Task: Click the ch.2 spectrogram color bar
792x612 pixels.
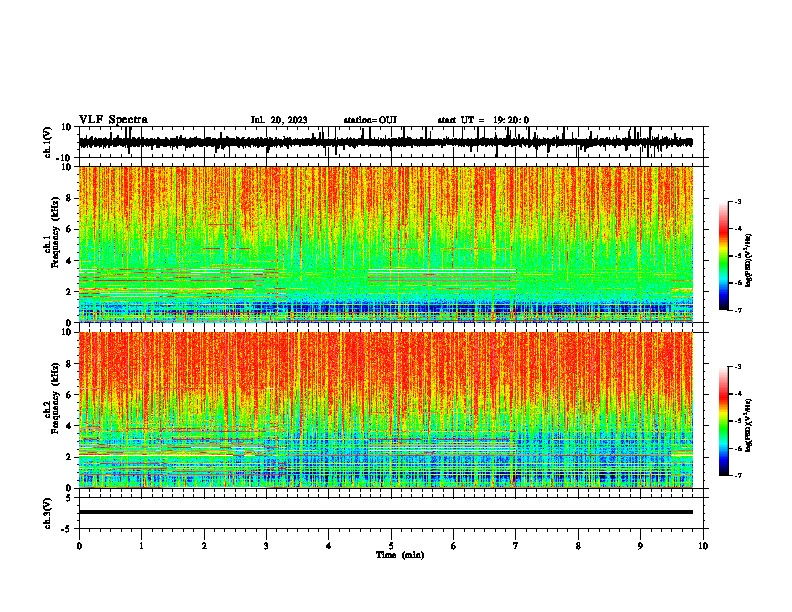Action: point(723,421)
